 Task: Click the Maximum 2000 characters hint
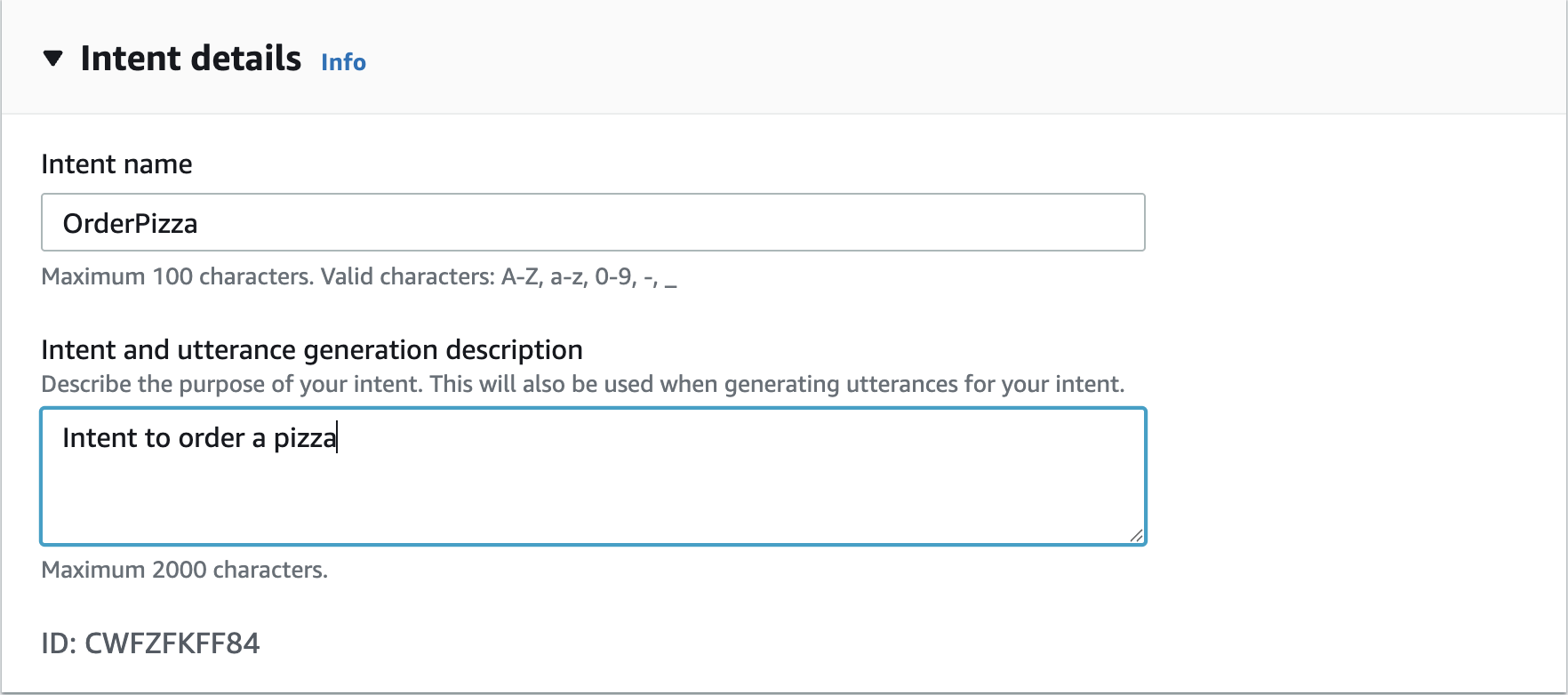(184, 570)
